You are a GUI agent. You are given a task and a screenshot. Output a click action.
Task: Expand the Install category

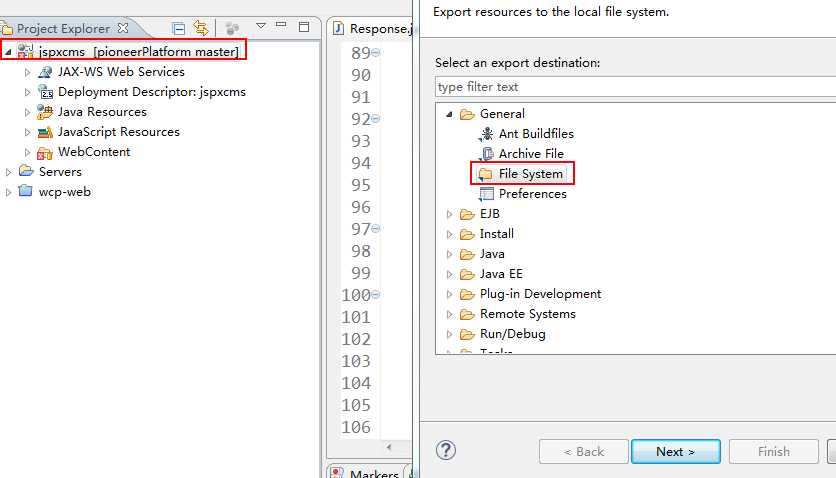click(449, 234)
